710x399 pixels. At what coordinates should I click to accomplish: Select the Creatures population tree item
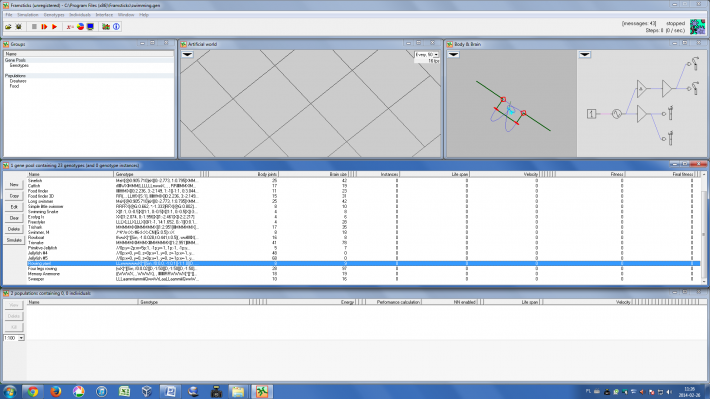pyautogui.click(x=18, y=81)
